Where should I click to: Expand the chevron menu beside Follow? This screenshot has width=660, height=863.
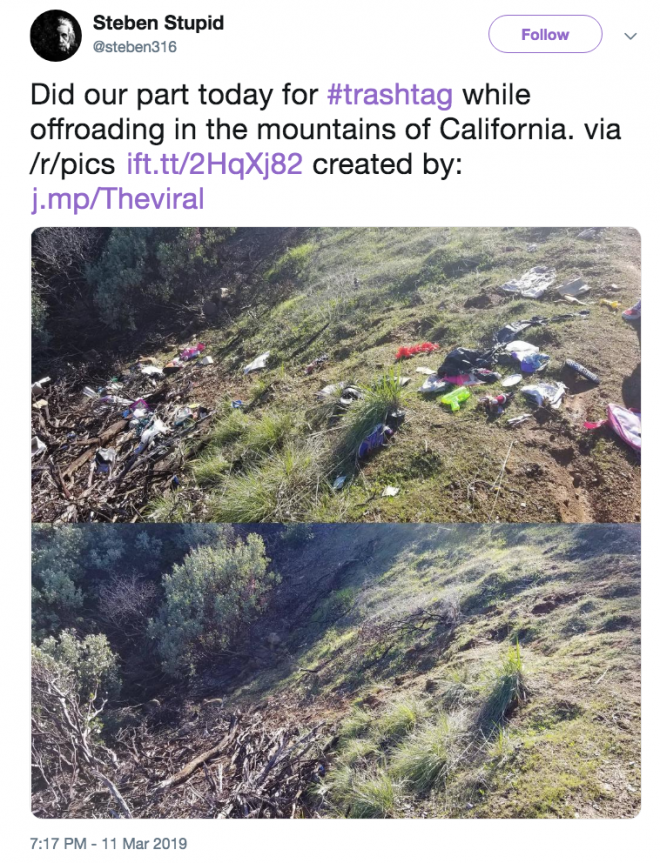click(630, 35)
